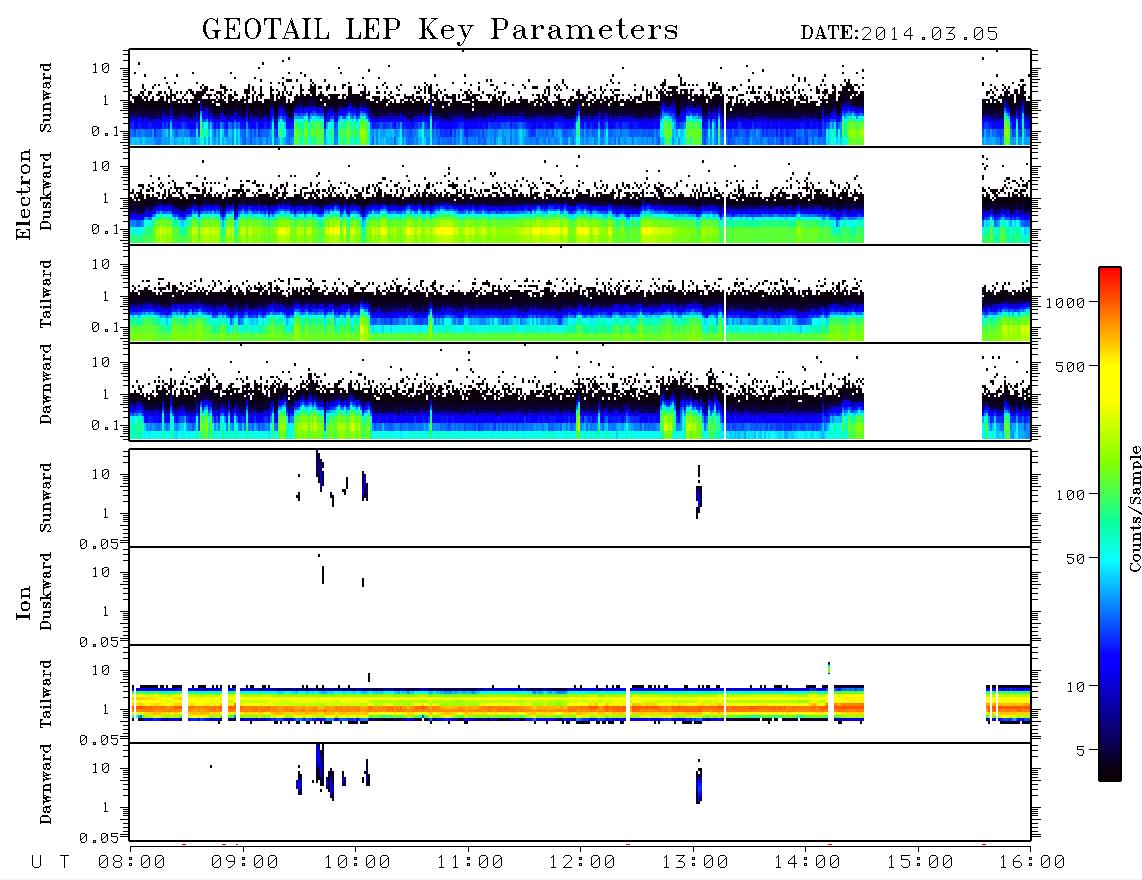Select the Ion "Dawnward" panel label

pos(46,784)
